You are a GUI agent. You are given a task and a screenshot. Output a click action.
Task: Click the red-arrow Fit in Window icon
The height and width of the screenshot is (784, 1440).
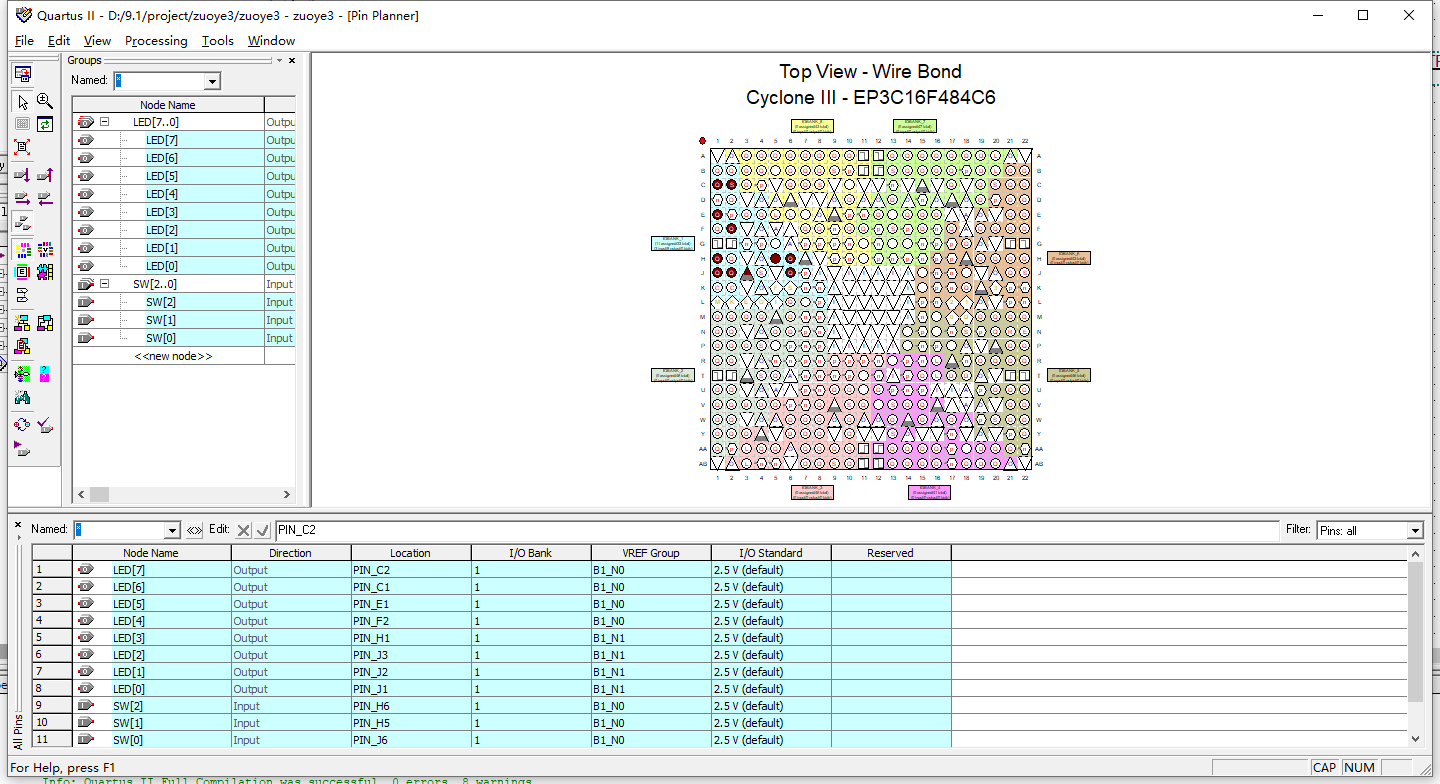click(22, 147)
